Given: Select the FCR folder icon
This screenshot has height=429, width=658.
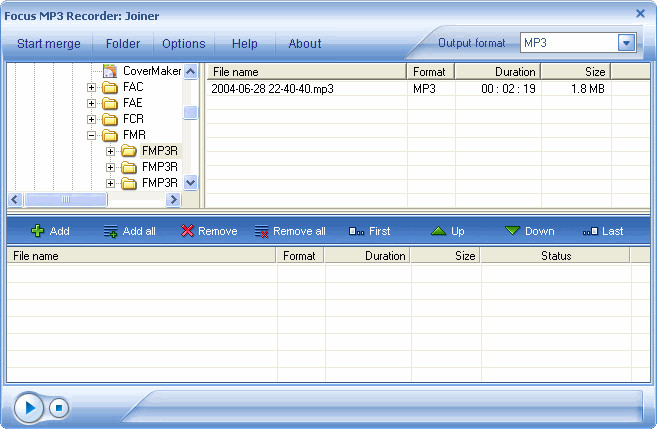Looking at the screenshot, I should pos(110,119).
